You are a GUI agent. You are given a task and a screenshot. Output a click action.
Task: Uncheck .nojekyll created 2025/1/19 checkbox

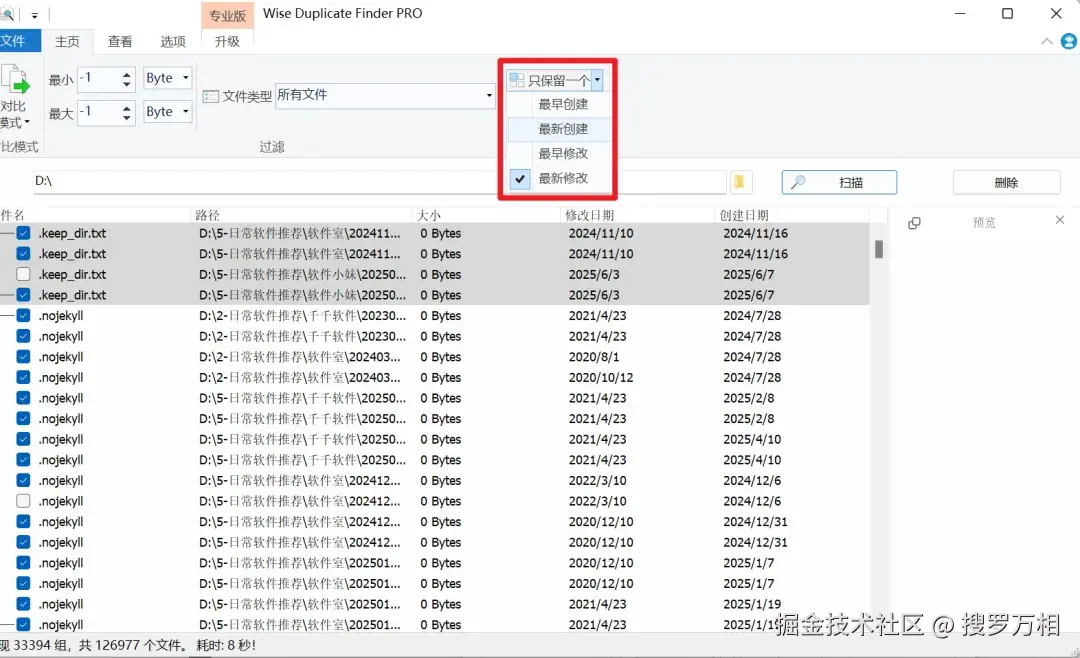[23, 604]
